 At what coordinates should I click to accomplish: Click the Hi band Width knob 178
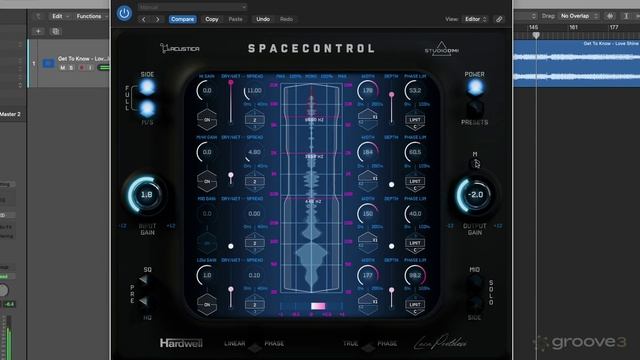pos(367,90)
